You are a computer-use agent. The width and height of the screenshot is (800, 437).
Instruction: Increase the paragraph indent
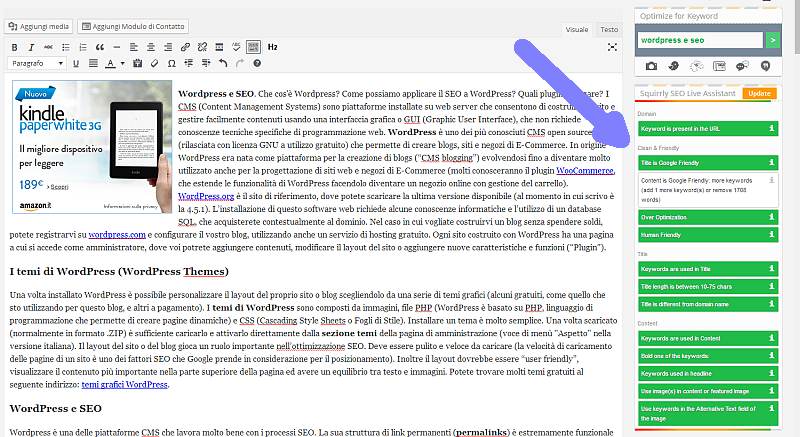[206, 63]
